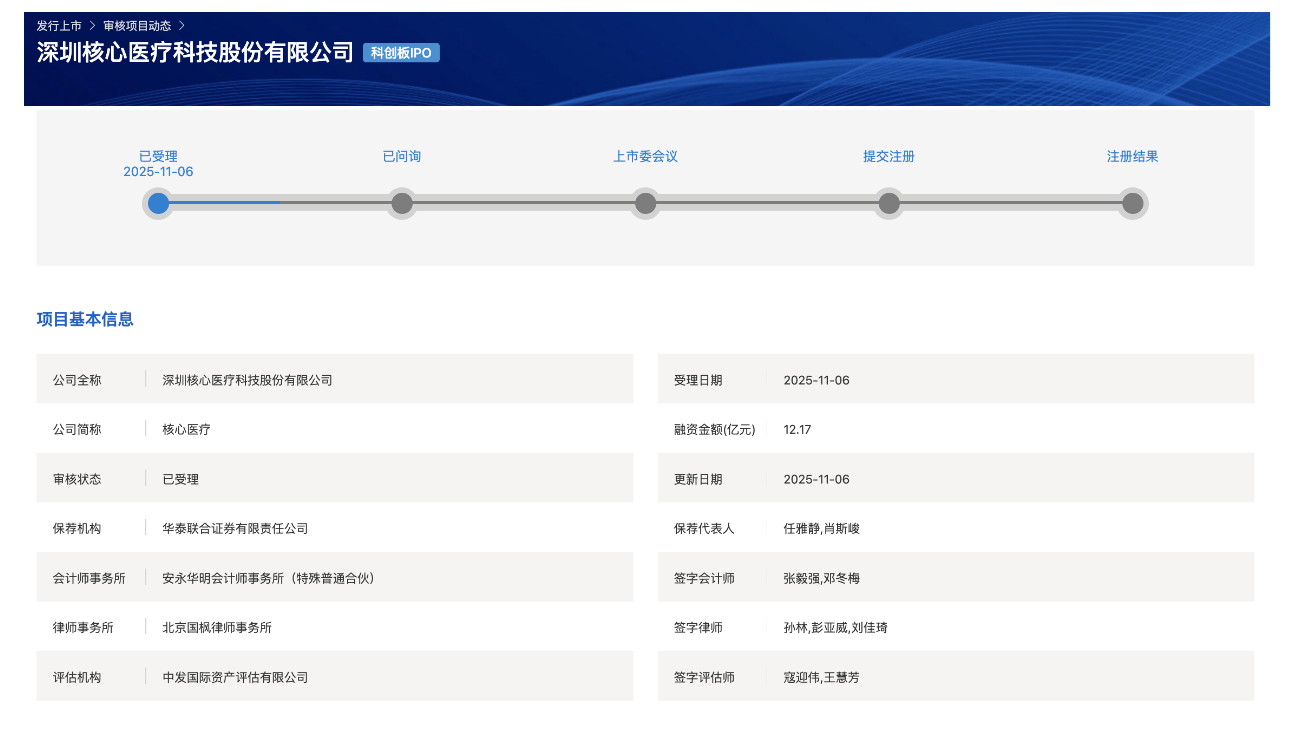Image resolution: width=1296 pixels, height=734 pixels.
Task: Click the law firm 北京国枫律师事务所
Action: coord(217,628)
